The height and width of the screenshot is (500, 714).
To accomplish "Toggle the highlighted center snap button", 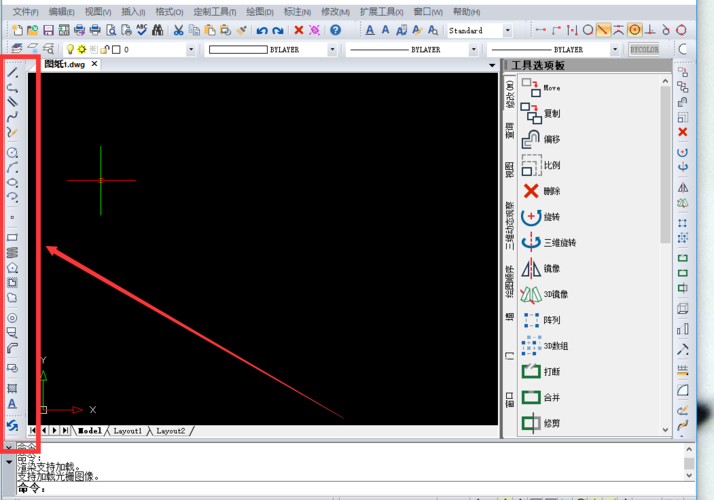I will coord(634,30).
